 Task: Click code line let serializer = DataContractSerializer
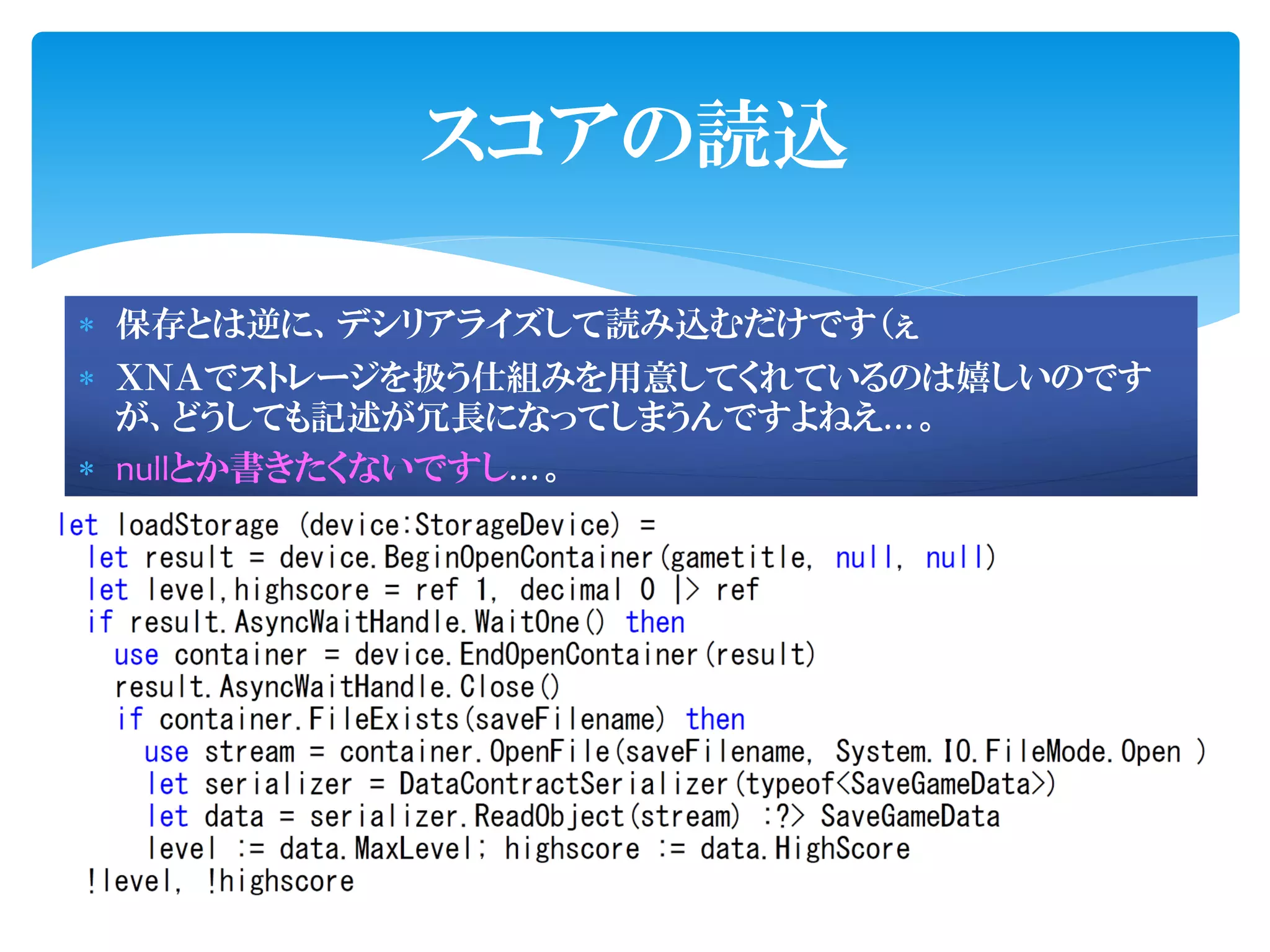pos(601,783)
